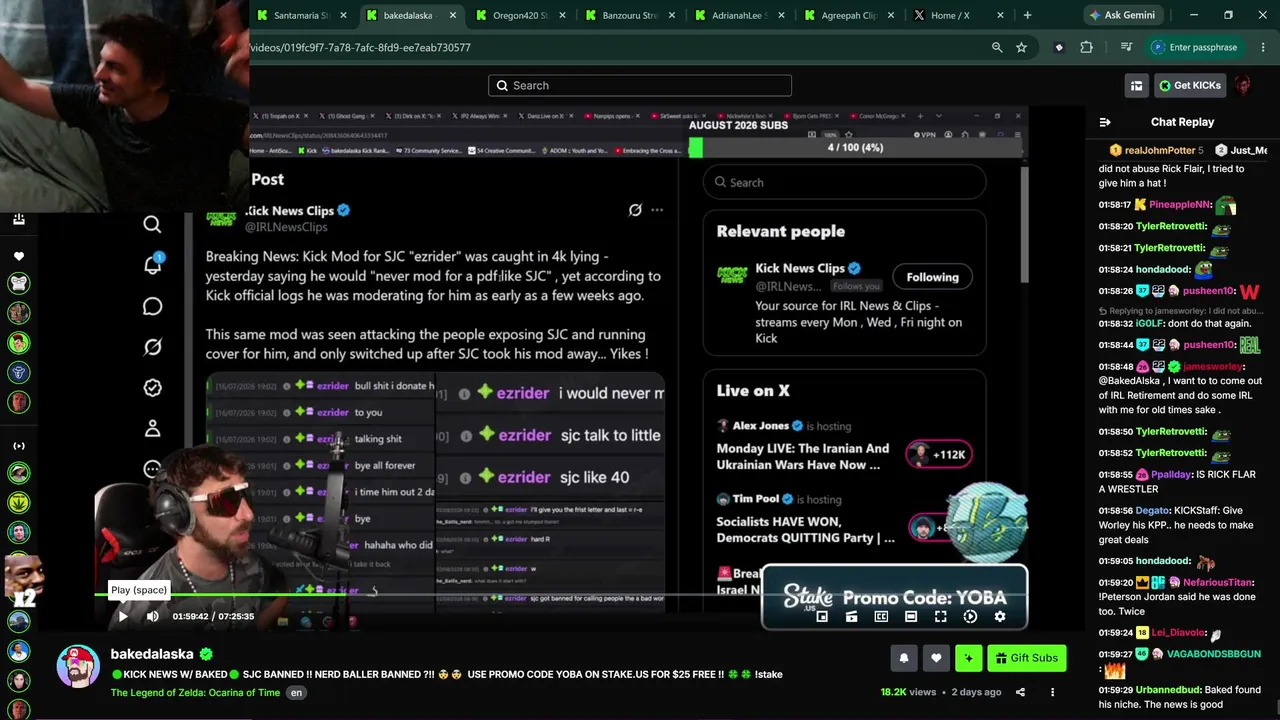This screenshot has width=1280, height=720.
Task: Click the video view count text
Action: point(908,692)
